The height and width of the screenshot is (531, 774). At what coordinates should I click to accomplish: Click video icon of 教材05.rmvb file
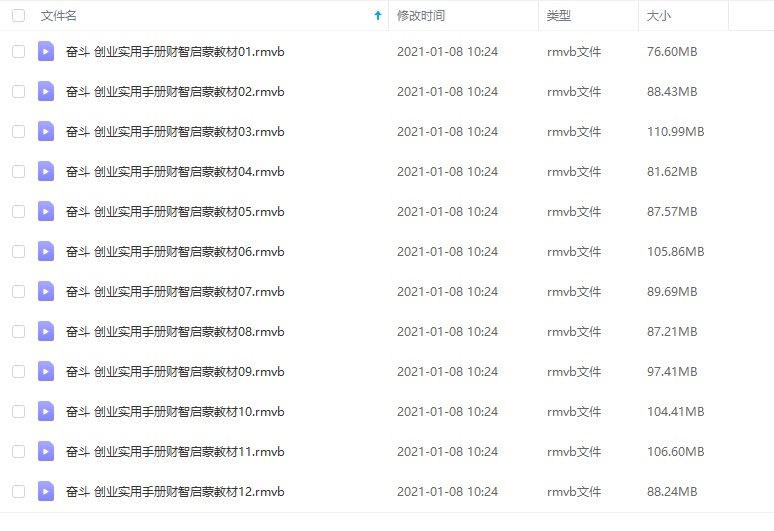click(46, 211)
